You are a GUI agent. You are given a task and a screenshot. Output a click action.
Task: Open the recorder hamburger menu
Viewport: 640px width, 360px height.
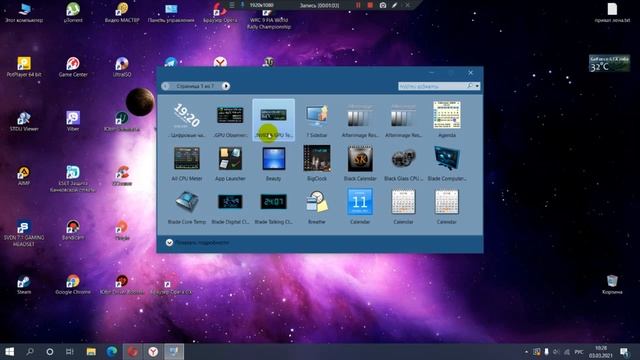(x=232, y=5)
